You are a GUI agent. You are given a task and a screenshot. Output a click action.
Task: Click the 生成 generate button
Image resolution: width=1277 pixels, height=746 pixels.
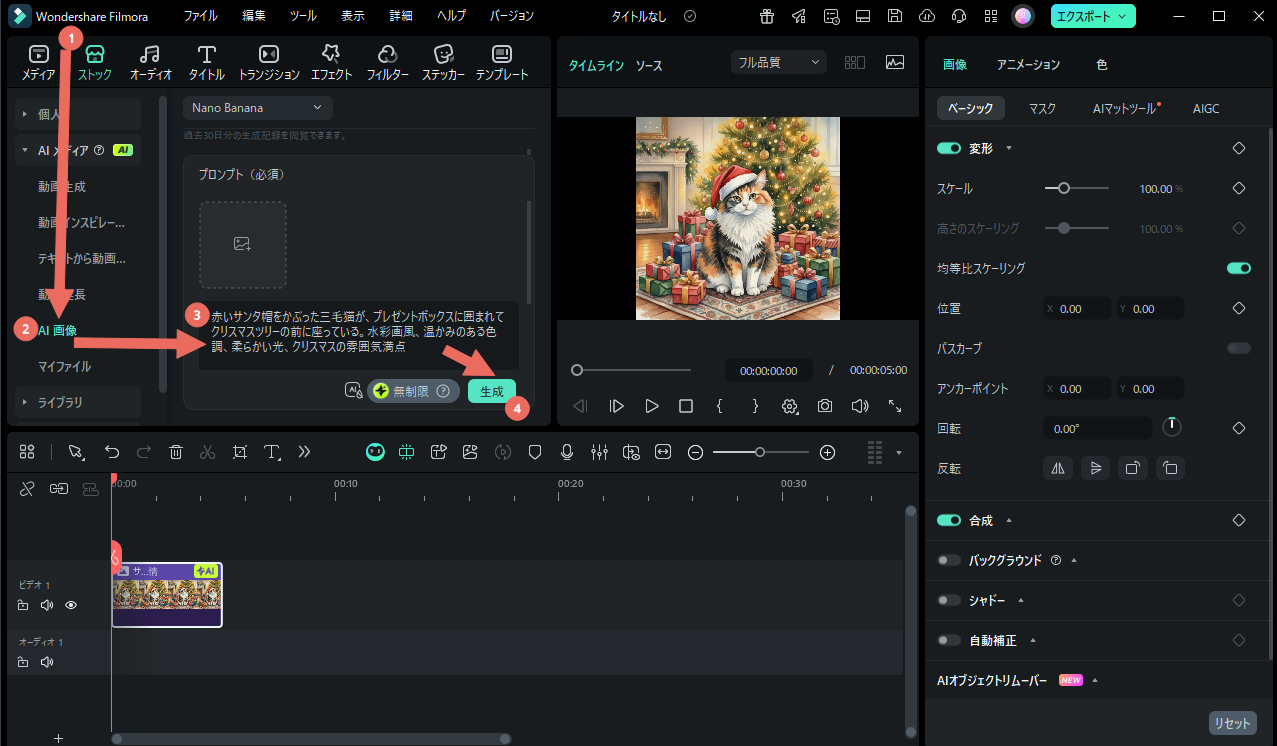[x=491, y=391]
